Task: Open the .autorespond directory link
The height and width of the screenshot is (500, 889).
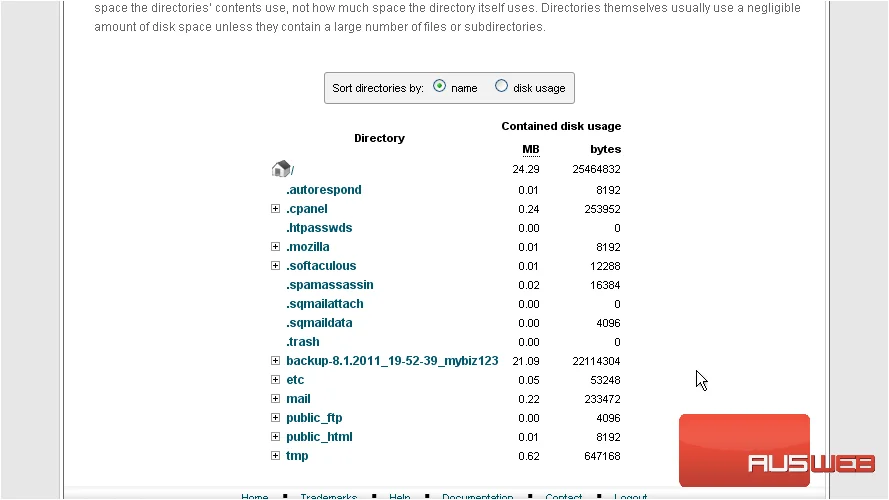Action: pos(324,190)
